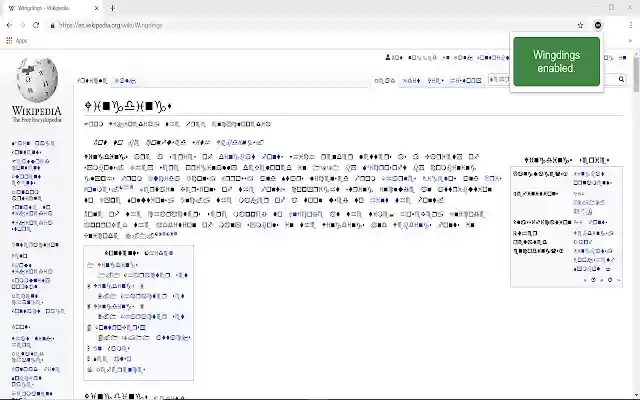Go back with the browser back arrow

point(9,25)
